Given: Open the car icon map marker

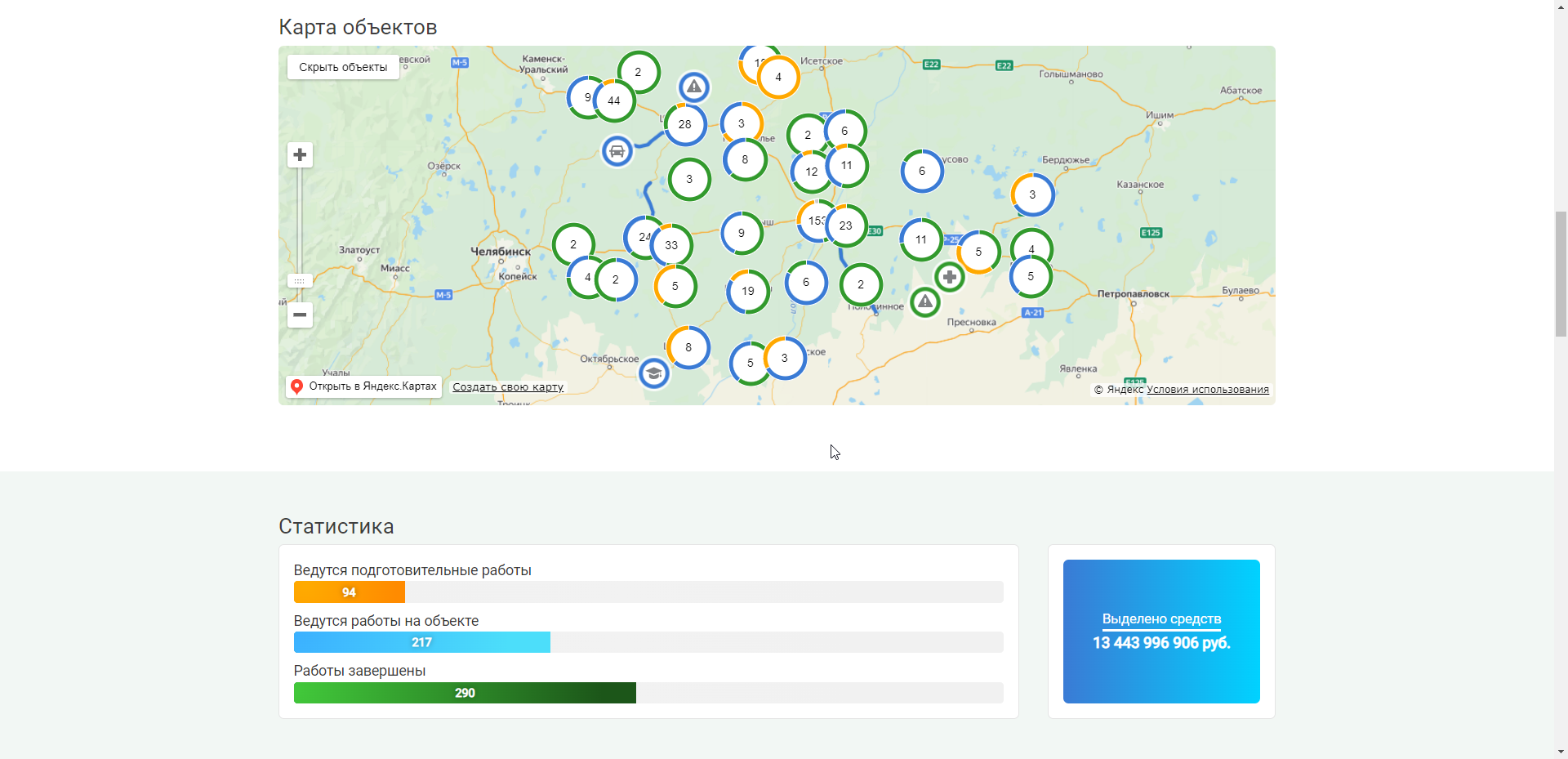Looking at the screenshot, I should (617, 151).
